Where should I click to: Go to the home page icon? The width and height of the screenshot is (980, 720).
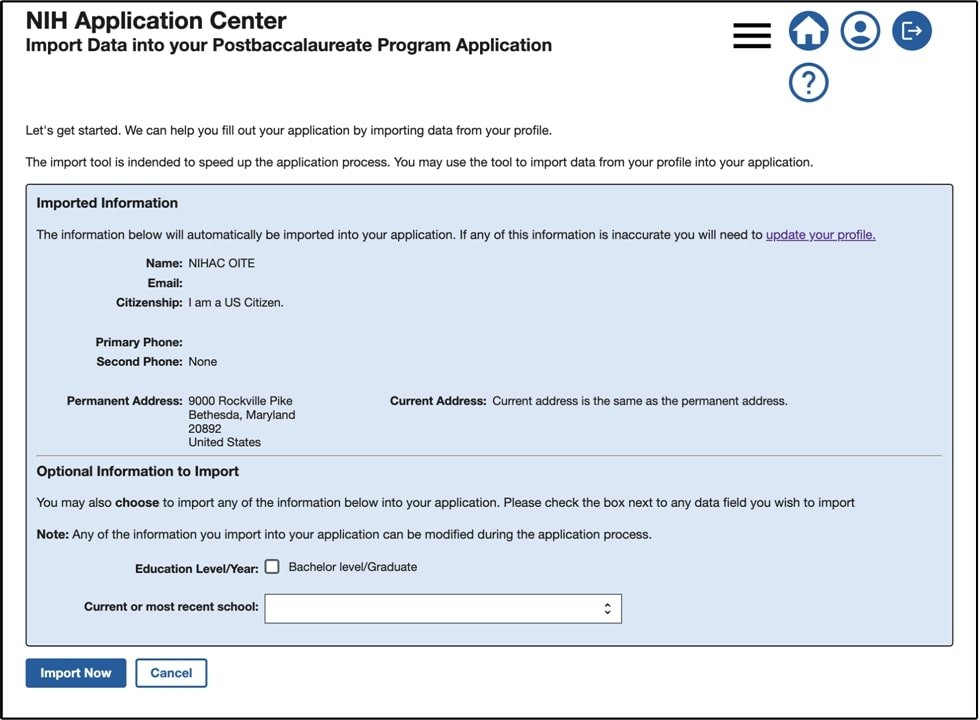coord(808,31)
